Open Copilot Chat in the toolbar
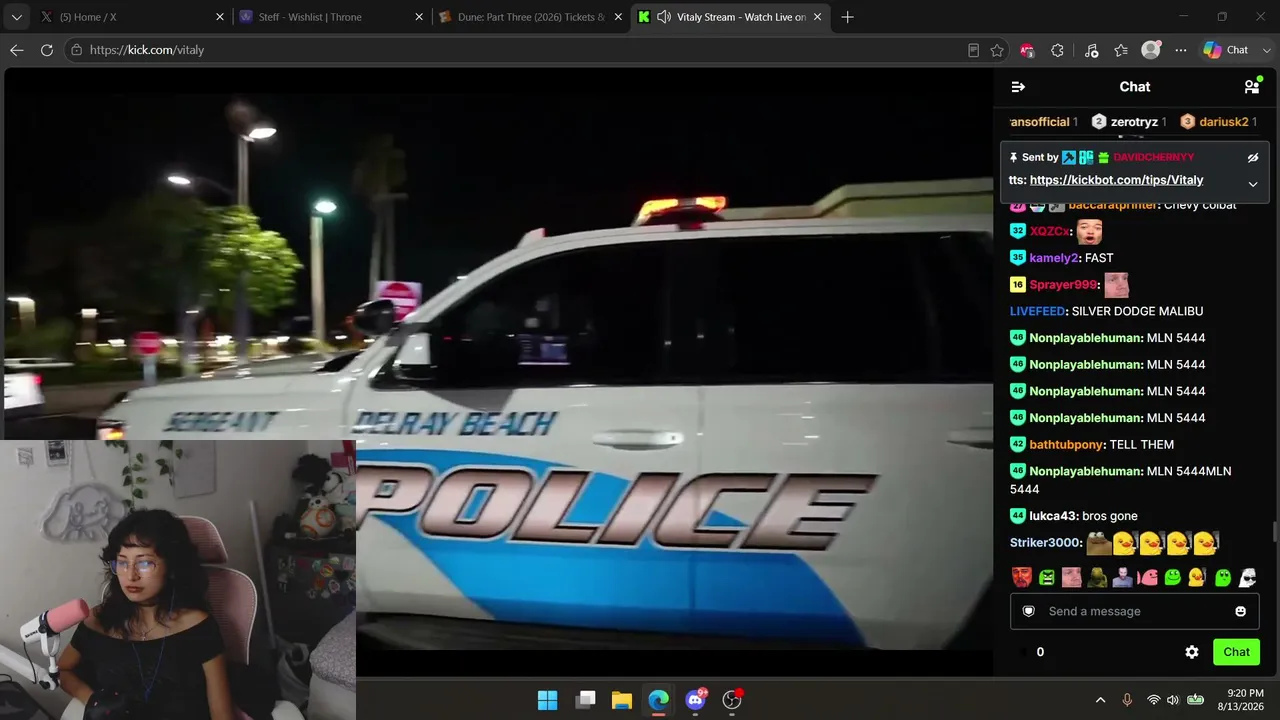The width and height of the screenshot is (1280, 720). (1226, 50)
